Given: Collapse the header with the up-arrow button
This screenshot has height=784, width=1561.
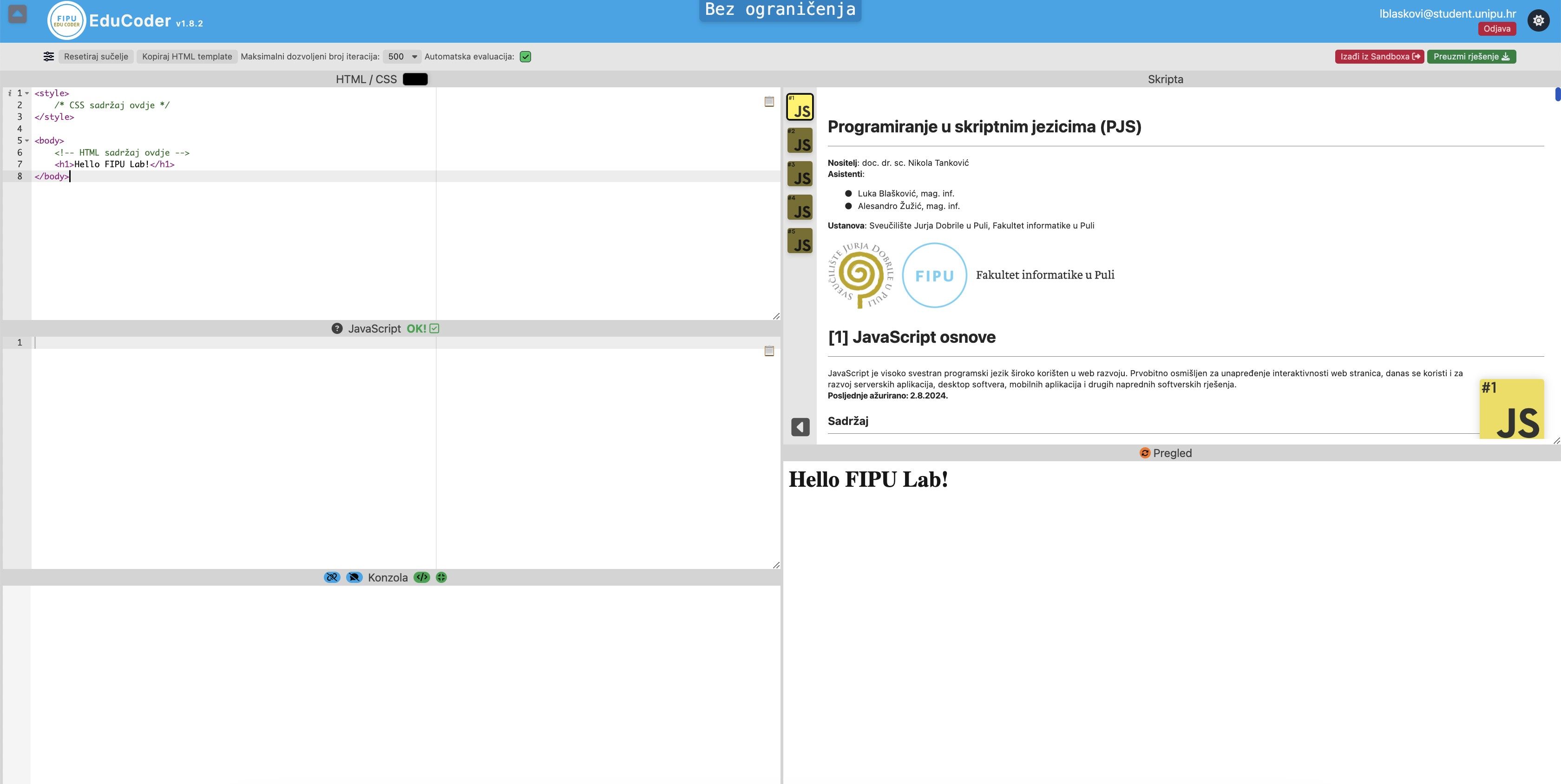Looking at the screenshot, I should click(18, 14).
